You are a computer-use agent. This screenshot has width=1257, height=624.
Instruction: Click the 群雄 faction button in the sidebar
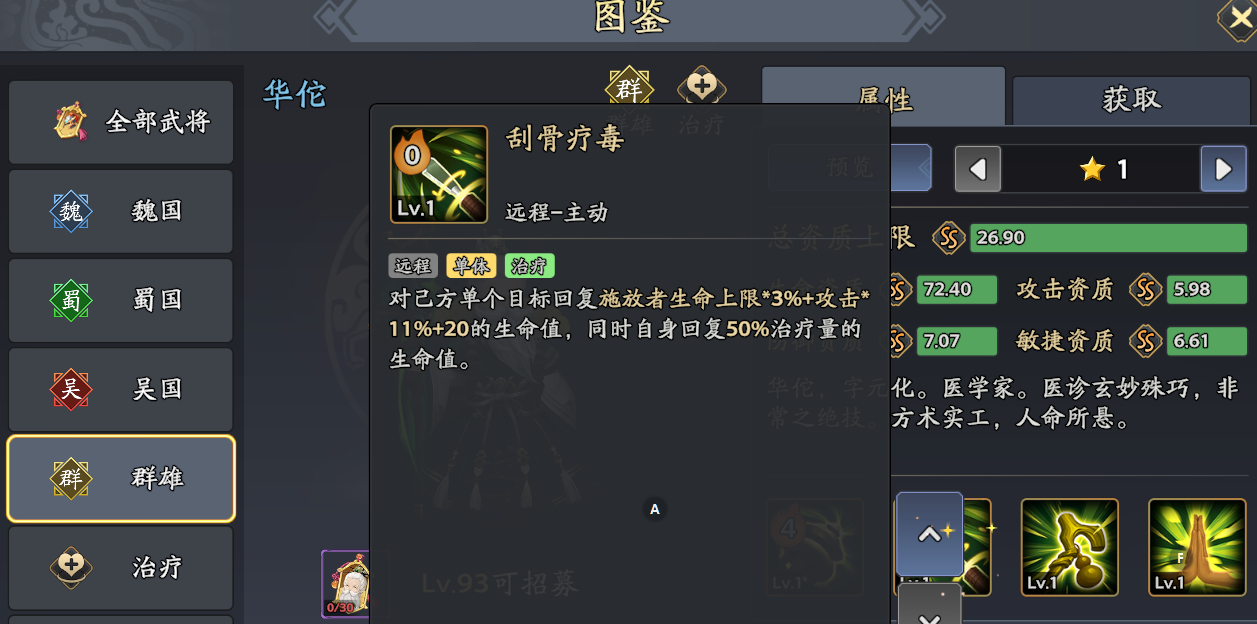pos(121,478)
